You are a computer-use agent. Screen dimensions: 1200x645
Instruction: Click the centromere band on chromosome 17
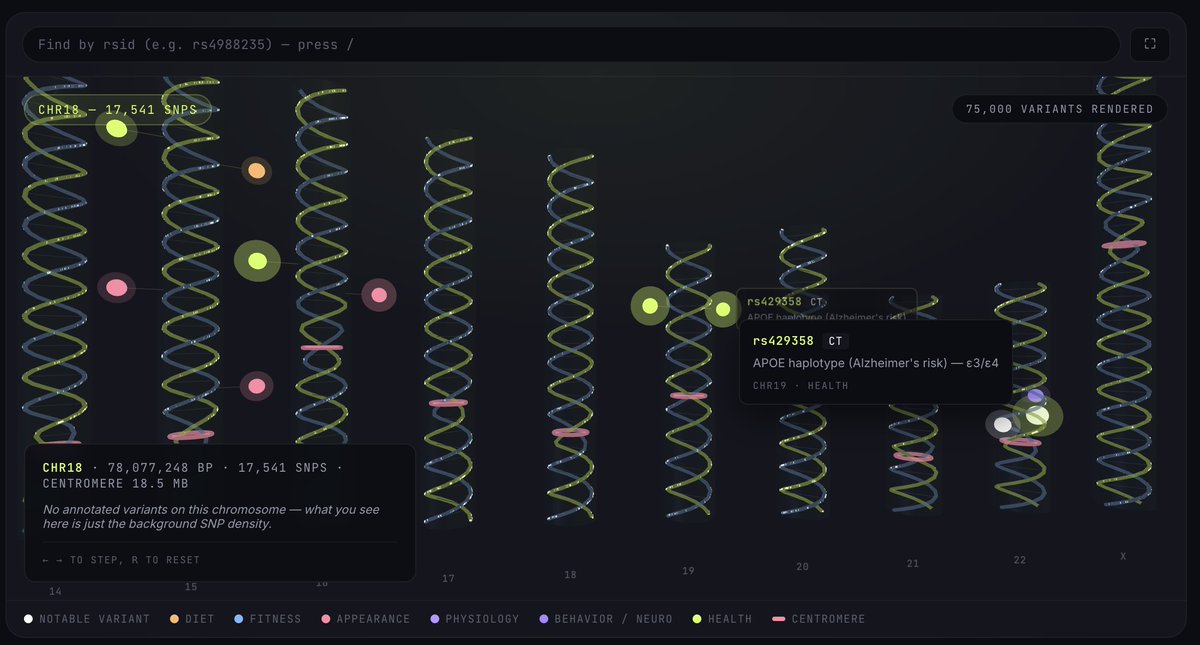[448, 403]
